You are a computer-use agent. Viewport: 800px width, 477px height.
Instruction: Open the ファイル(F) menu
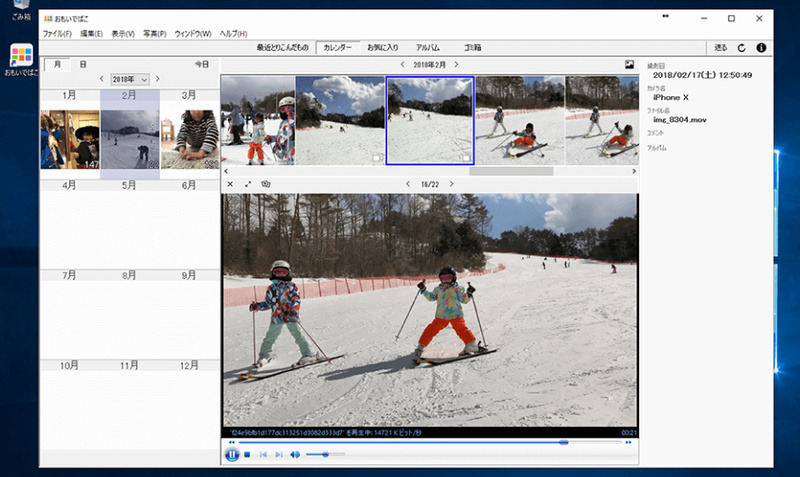57,34
